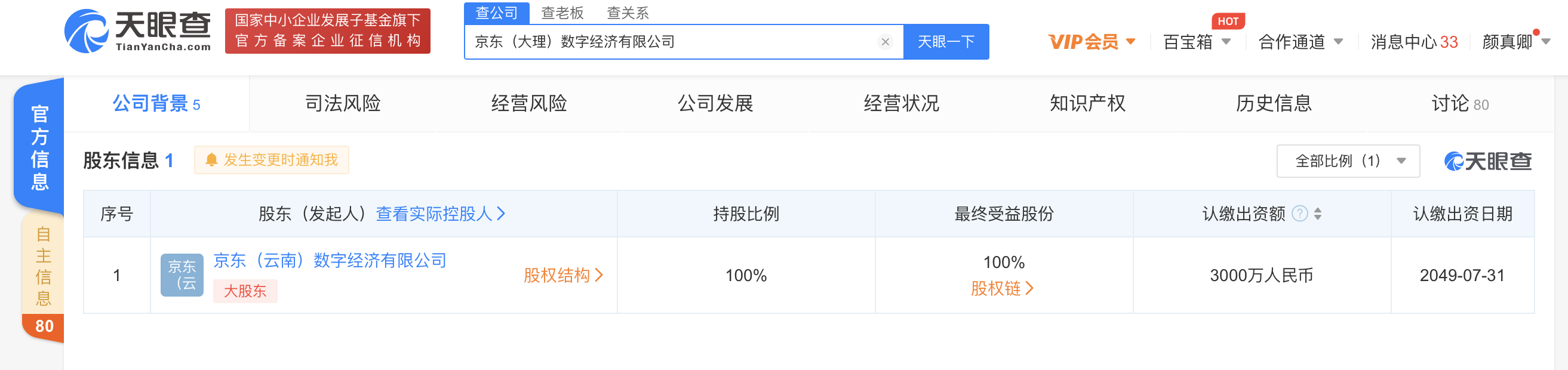Expand the VIP member dropdown
This screenshot has height=370, width=1568.
point(1092,42)
